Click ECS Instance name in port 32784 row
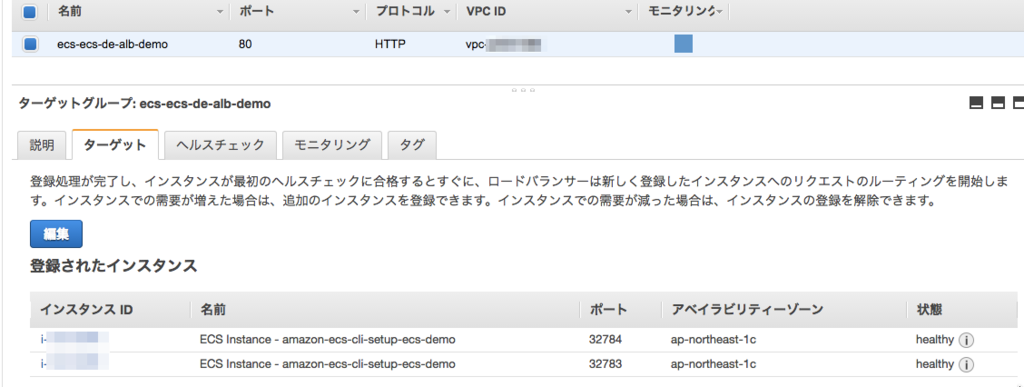Screen dimensions: 1024x387 tap(327, 340)
